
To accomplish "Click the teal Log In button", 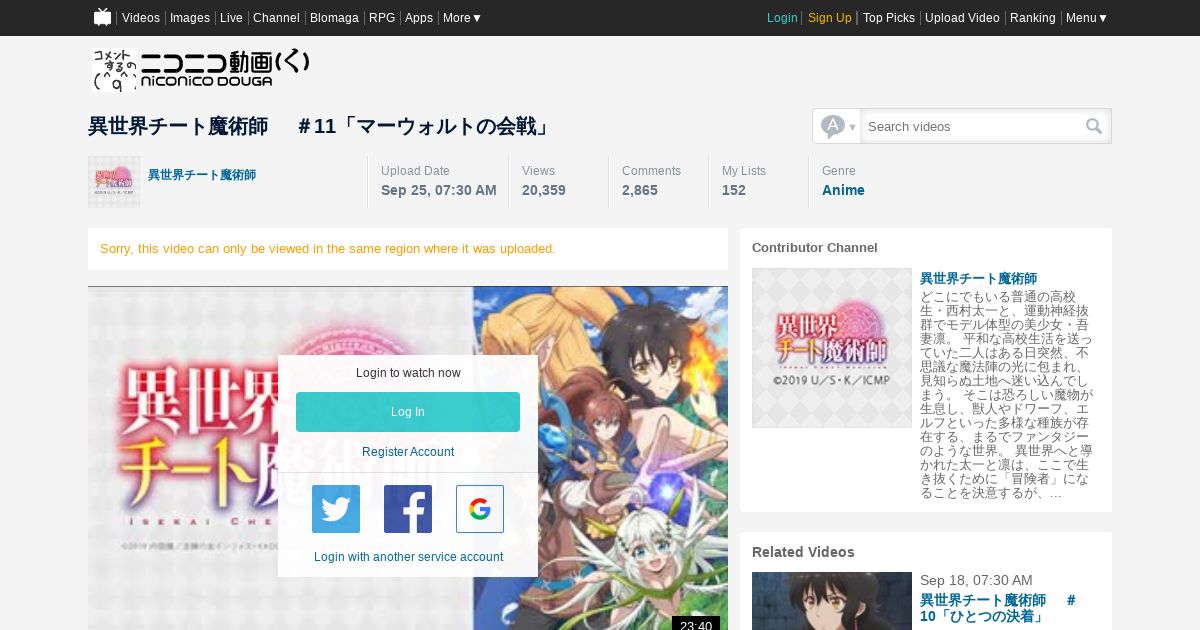I will (x=408, y=412).
